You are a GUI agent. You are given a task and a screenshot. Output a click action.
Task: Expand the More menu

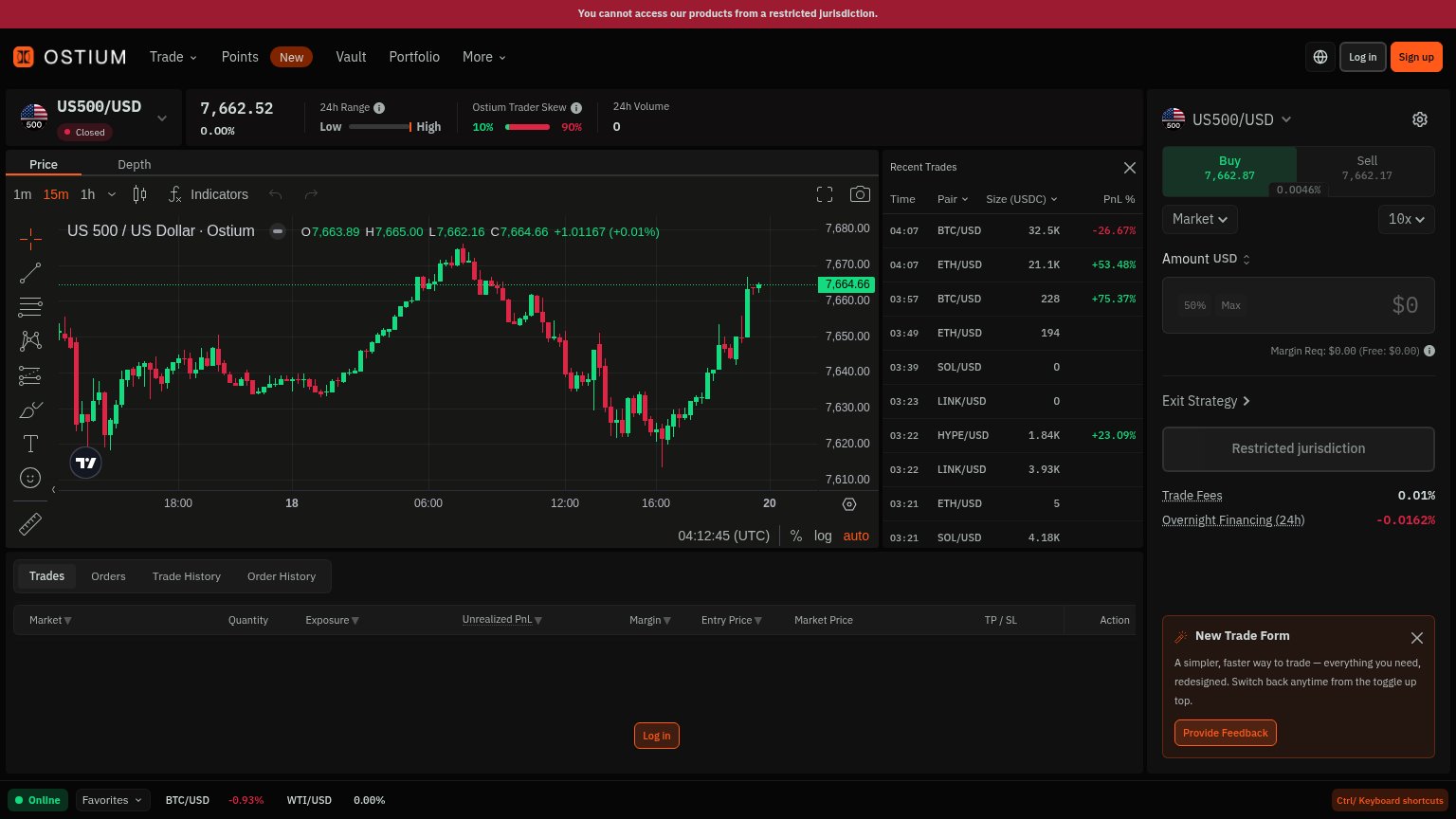(484, 57)
